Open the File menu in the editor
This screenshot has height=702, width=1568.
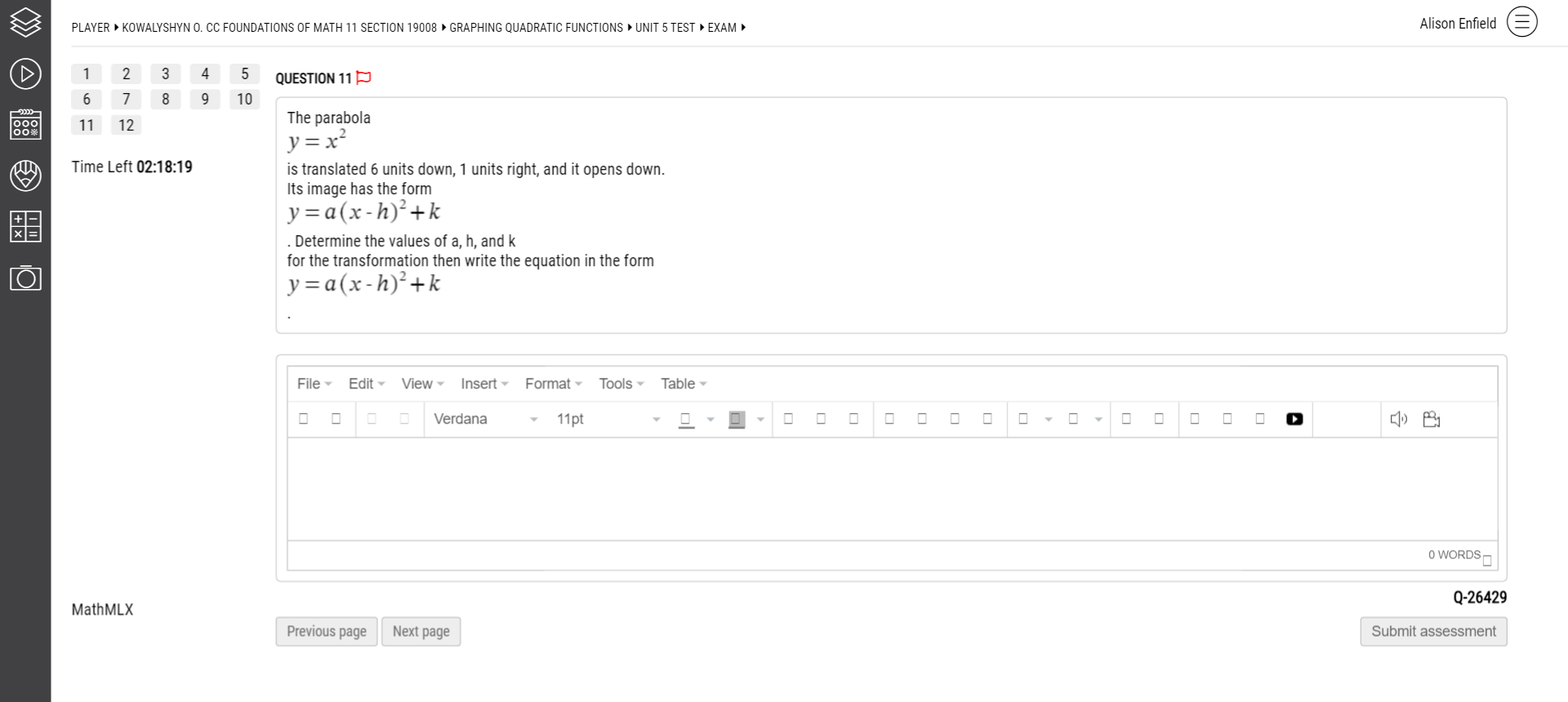point(314,384)
